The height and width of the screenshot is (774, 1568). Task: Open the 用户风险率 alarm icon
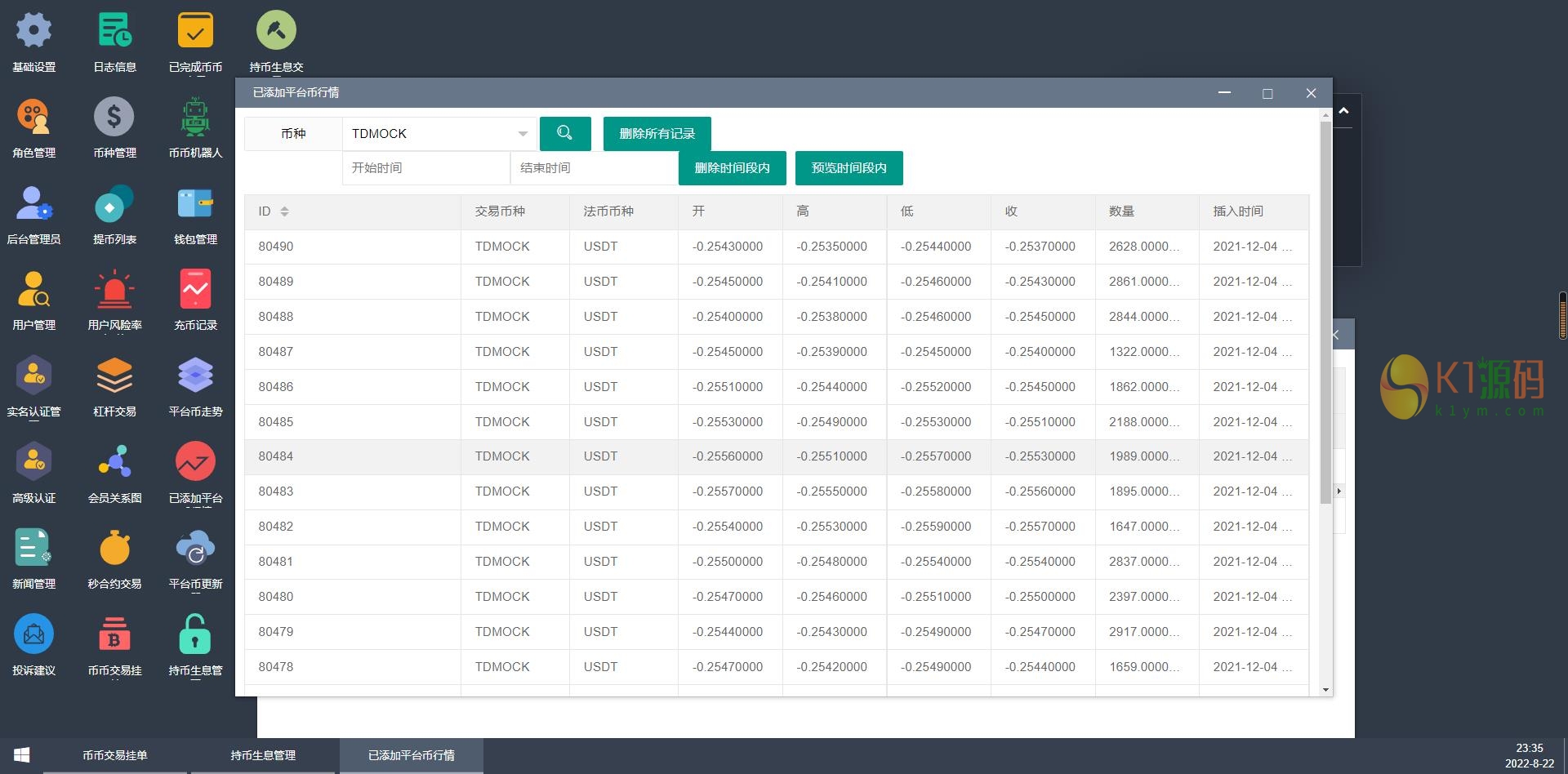114,290
